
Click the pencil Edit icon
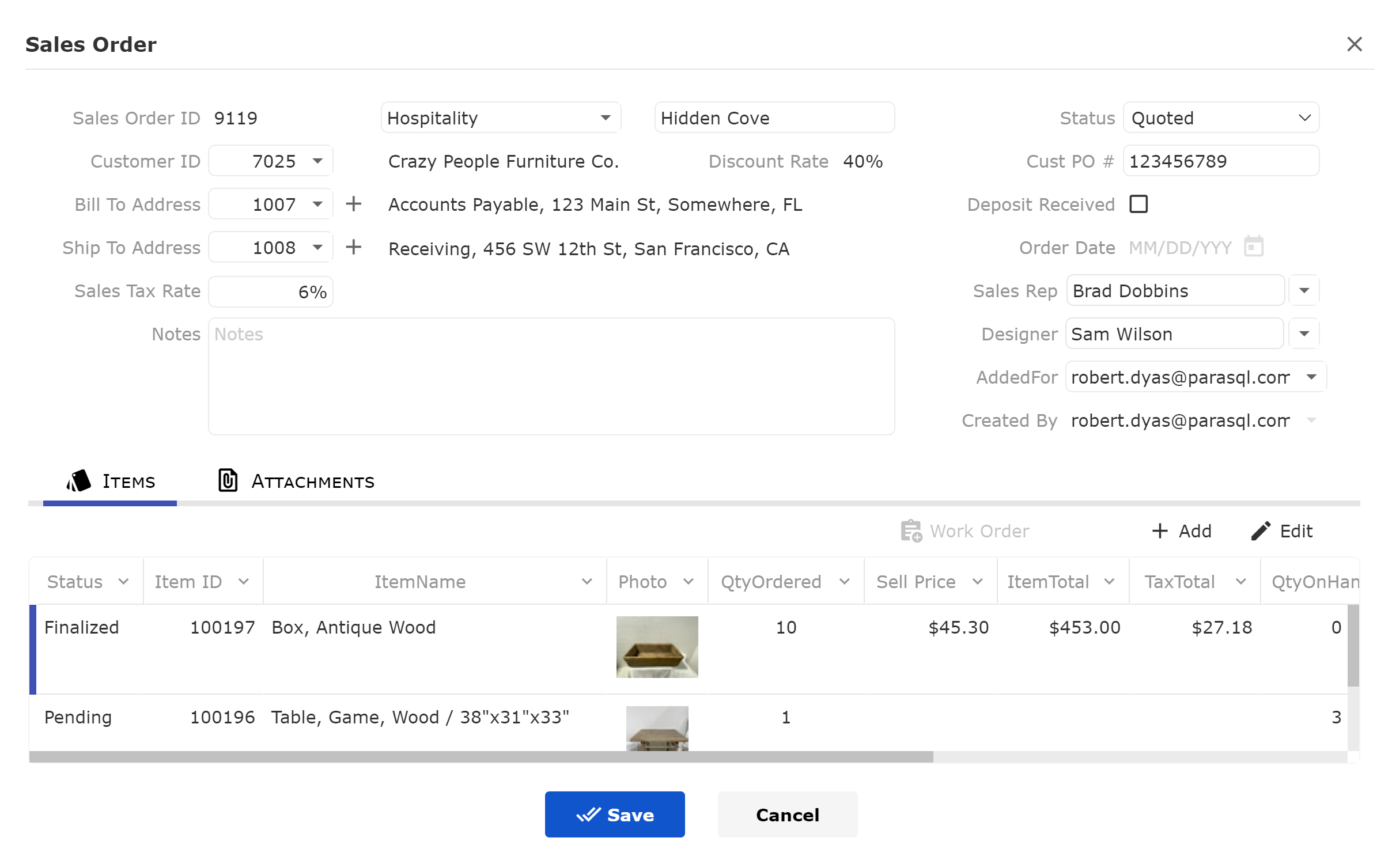point(1260,530)
